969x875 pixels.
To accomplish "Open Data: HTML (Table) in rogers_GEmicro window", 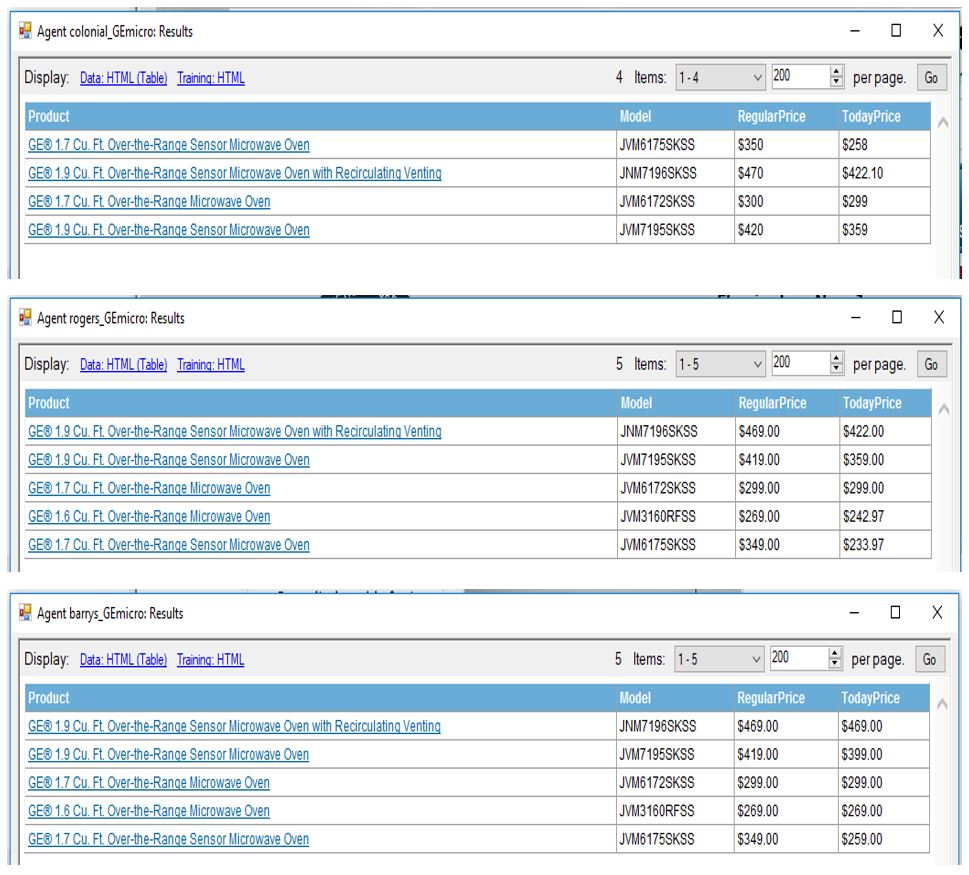I will point(124,365).
